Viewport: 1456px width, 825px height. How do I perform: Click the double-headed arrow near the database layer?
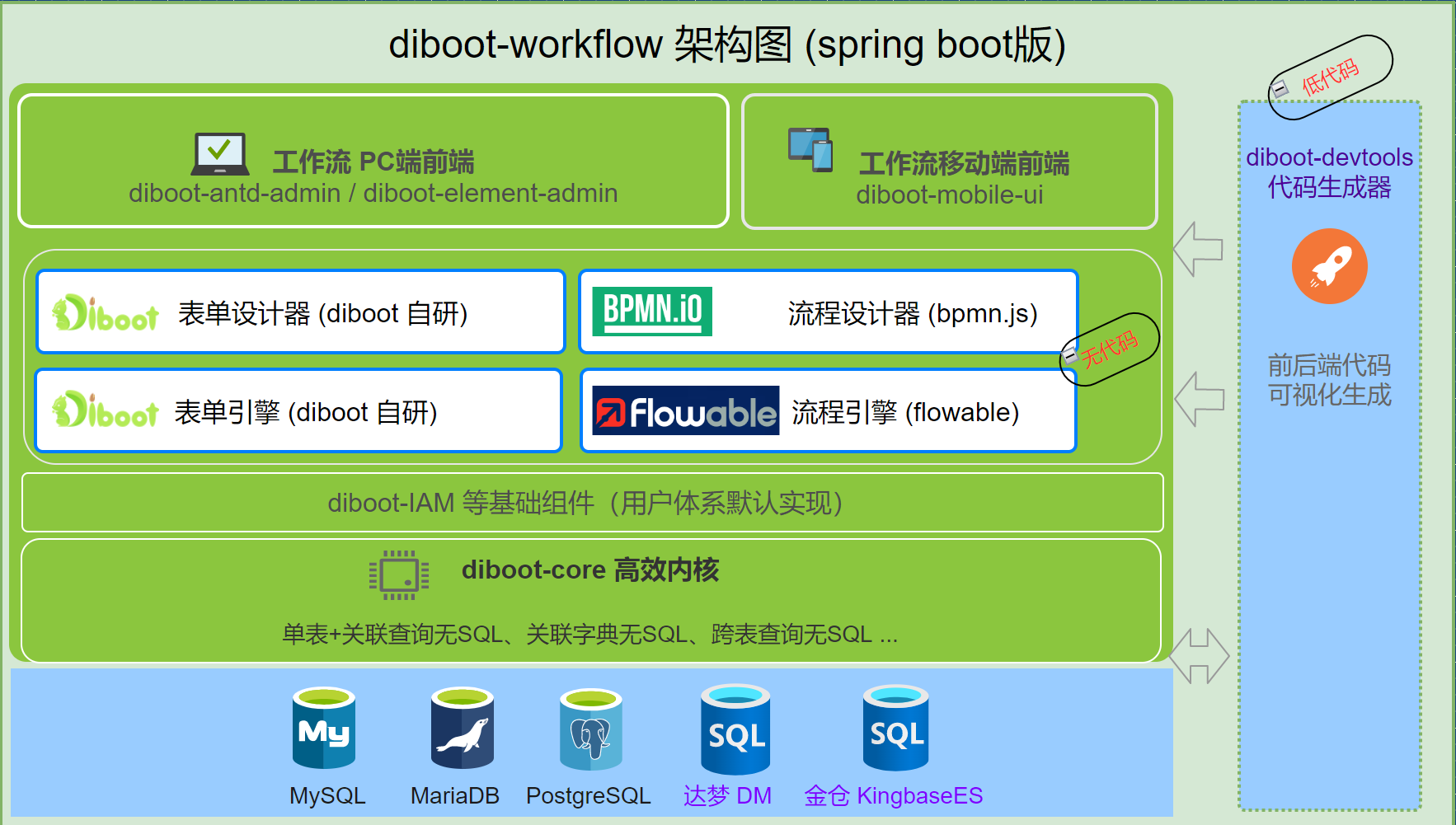pos(1199,656)
